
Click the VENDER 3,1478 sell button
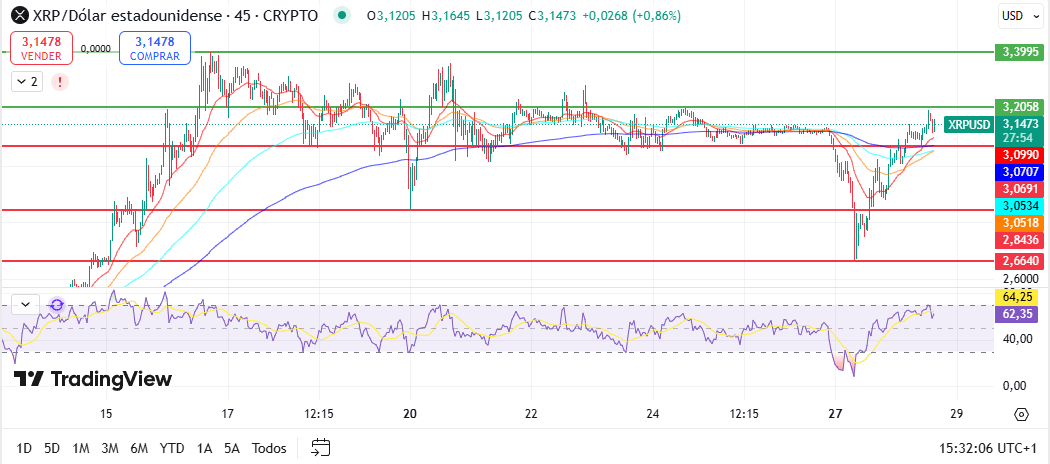(x=41, y=48)
